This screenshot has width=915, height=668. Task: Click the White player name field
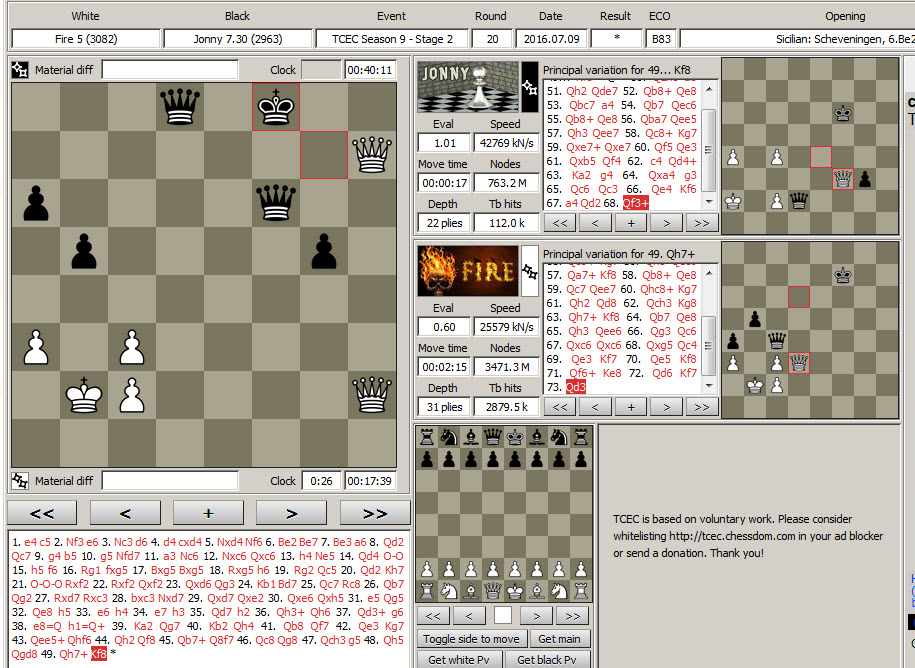point(86,39)
